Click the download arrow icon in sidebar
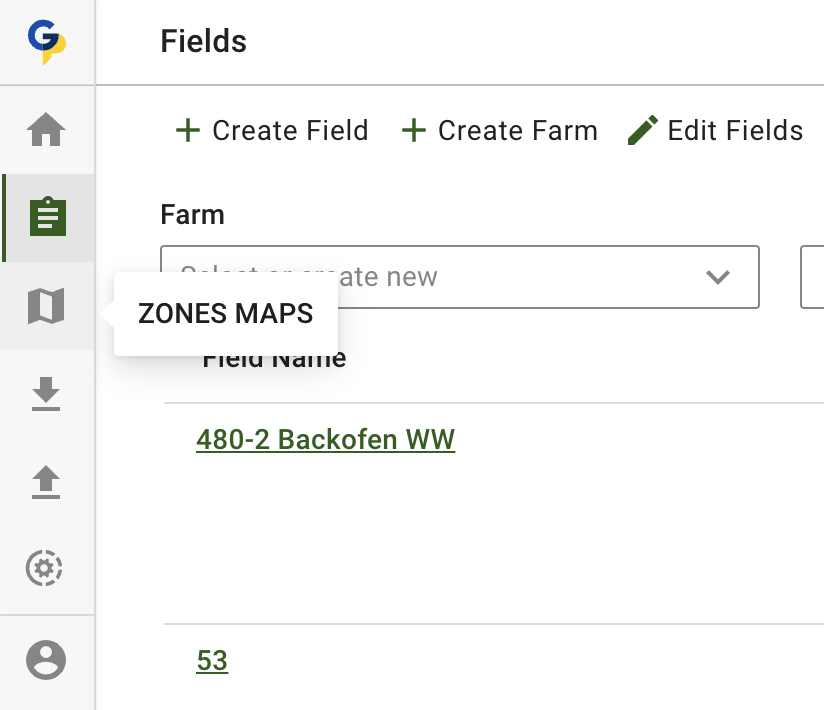Screen dimensions: 824x710 click(46, 395)
